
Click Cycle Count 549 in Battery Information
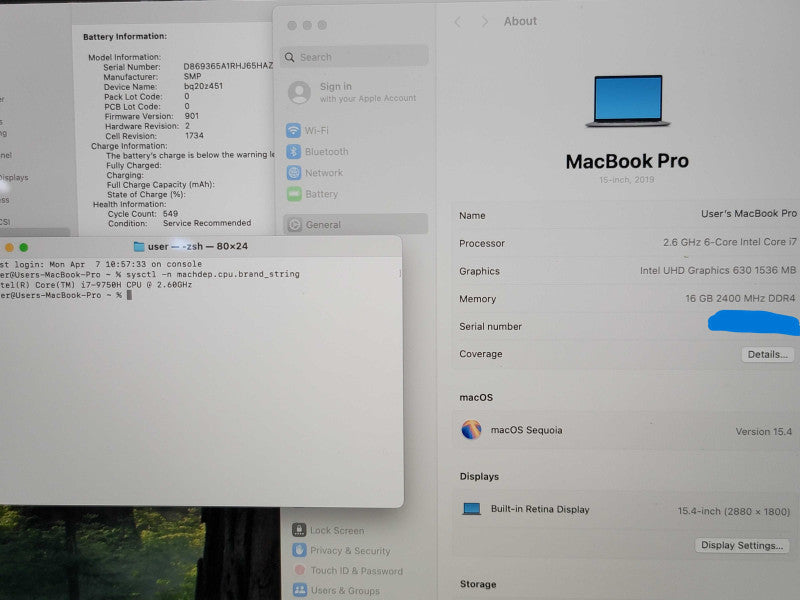(x=143, y=214)
